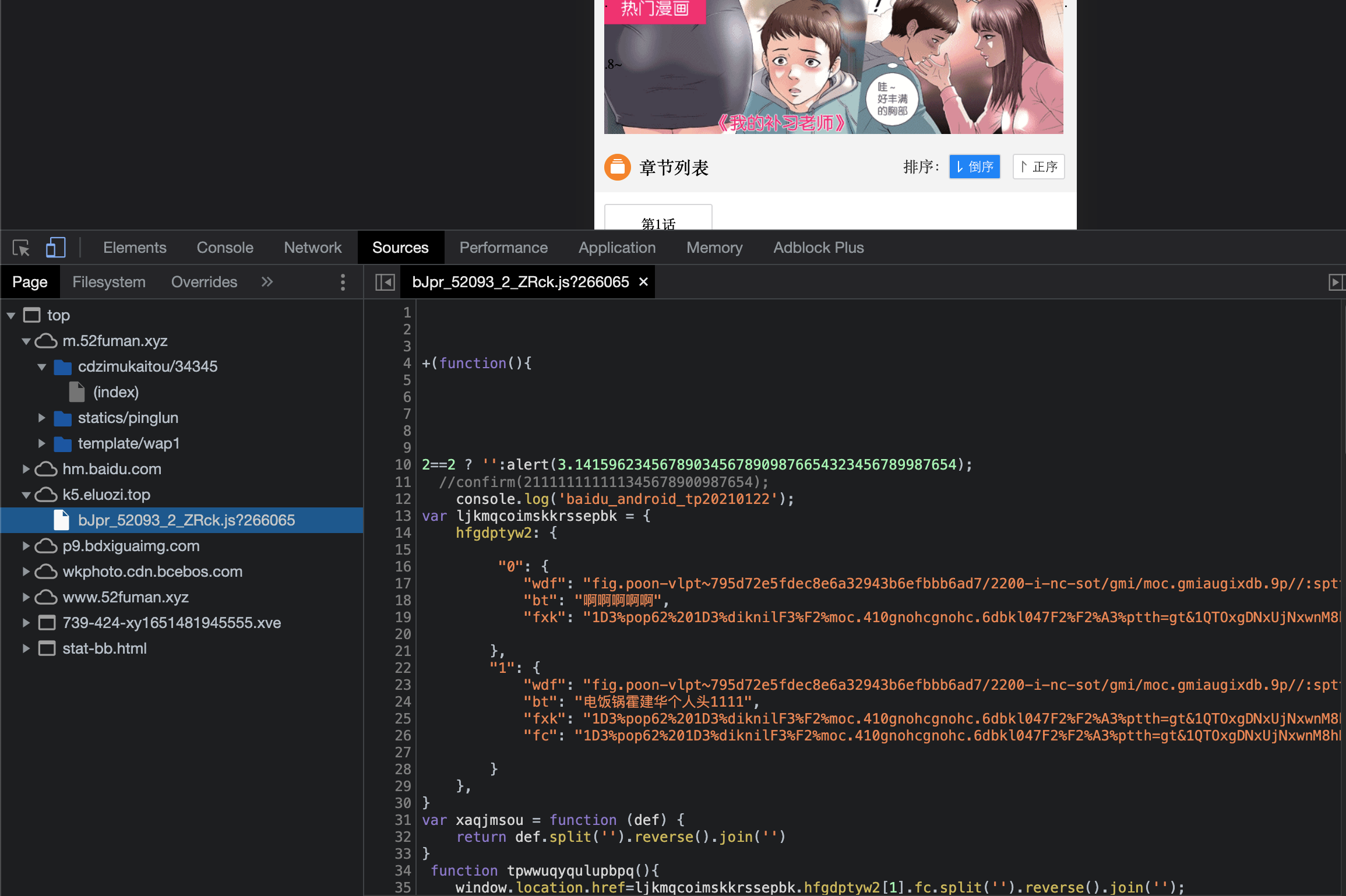The width and height of the screenshot is (1346, 896).
Task: Open the navigator three-dot options menu
Action: coord(343,282)
